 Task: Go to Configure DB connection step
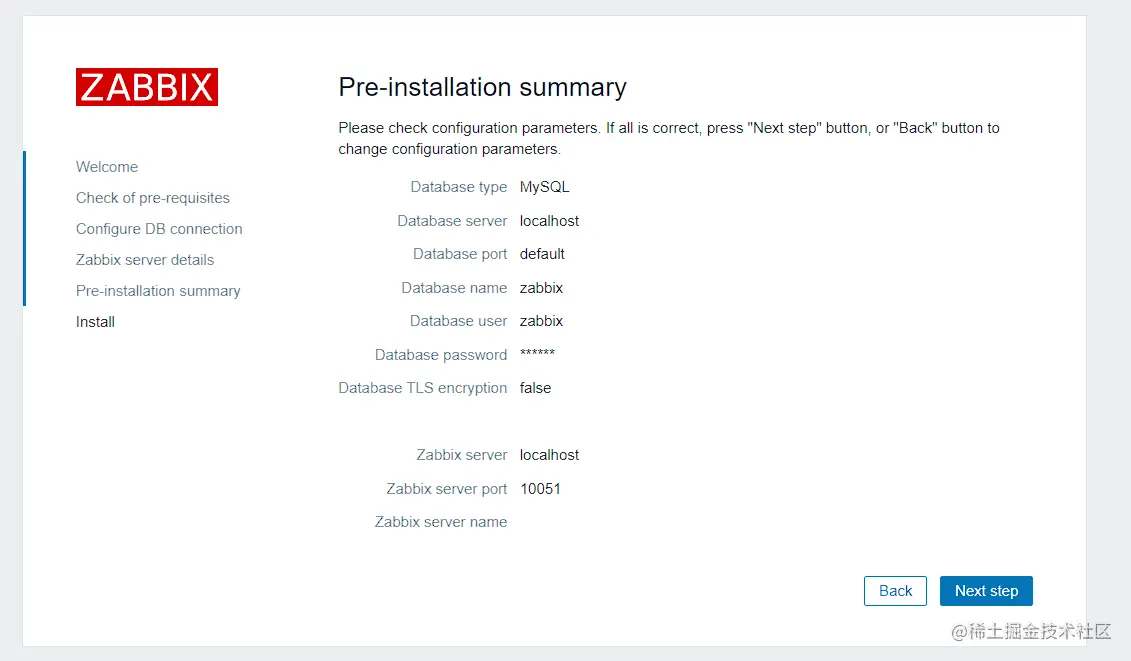159,228
